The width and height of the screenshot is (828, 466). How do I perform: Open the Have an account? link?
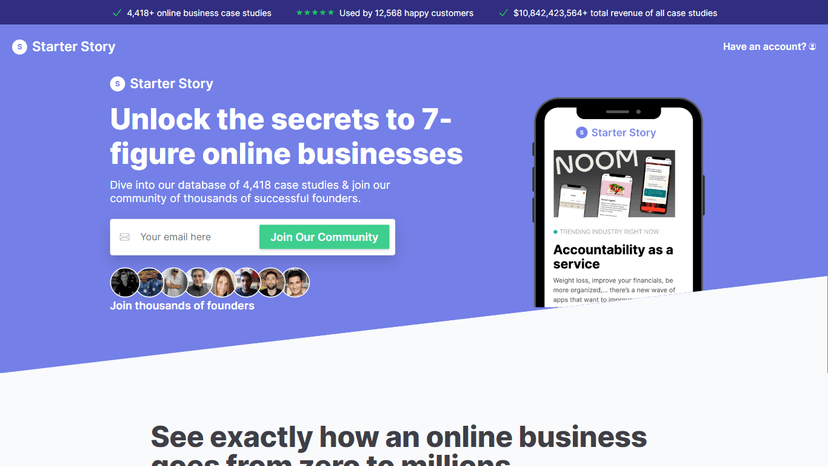point(765,47)
